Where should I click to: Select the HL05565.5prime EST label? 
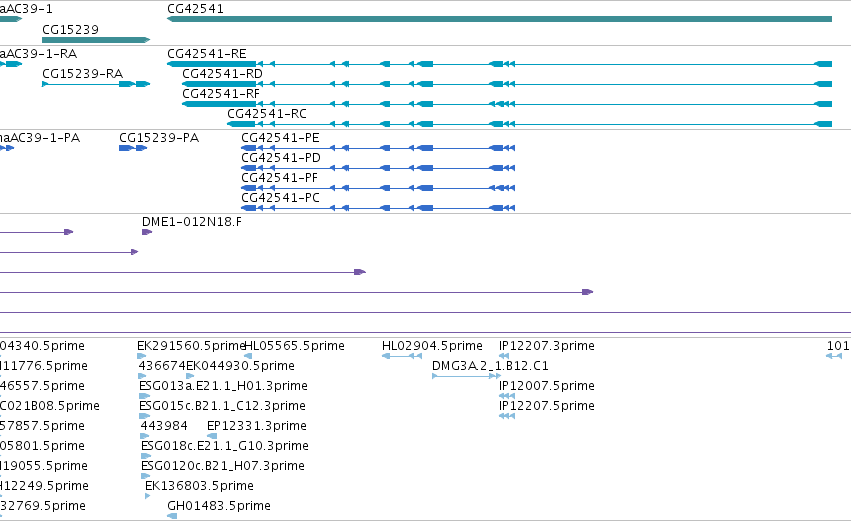(x=295, y=346)
